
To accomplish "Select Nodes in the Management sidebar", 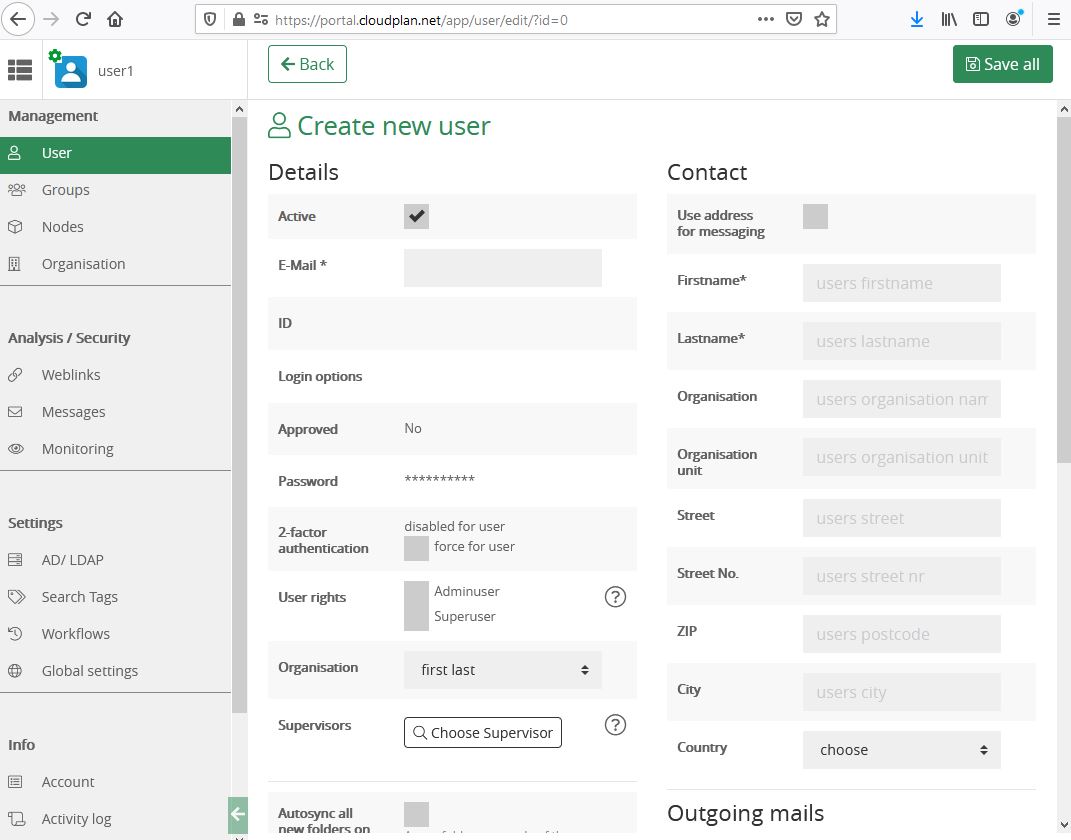I will [x=62, y=226].
